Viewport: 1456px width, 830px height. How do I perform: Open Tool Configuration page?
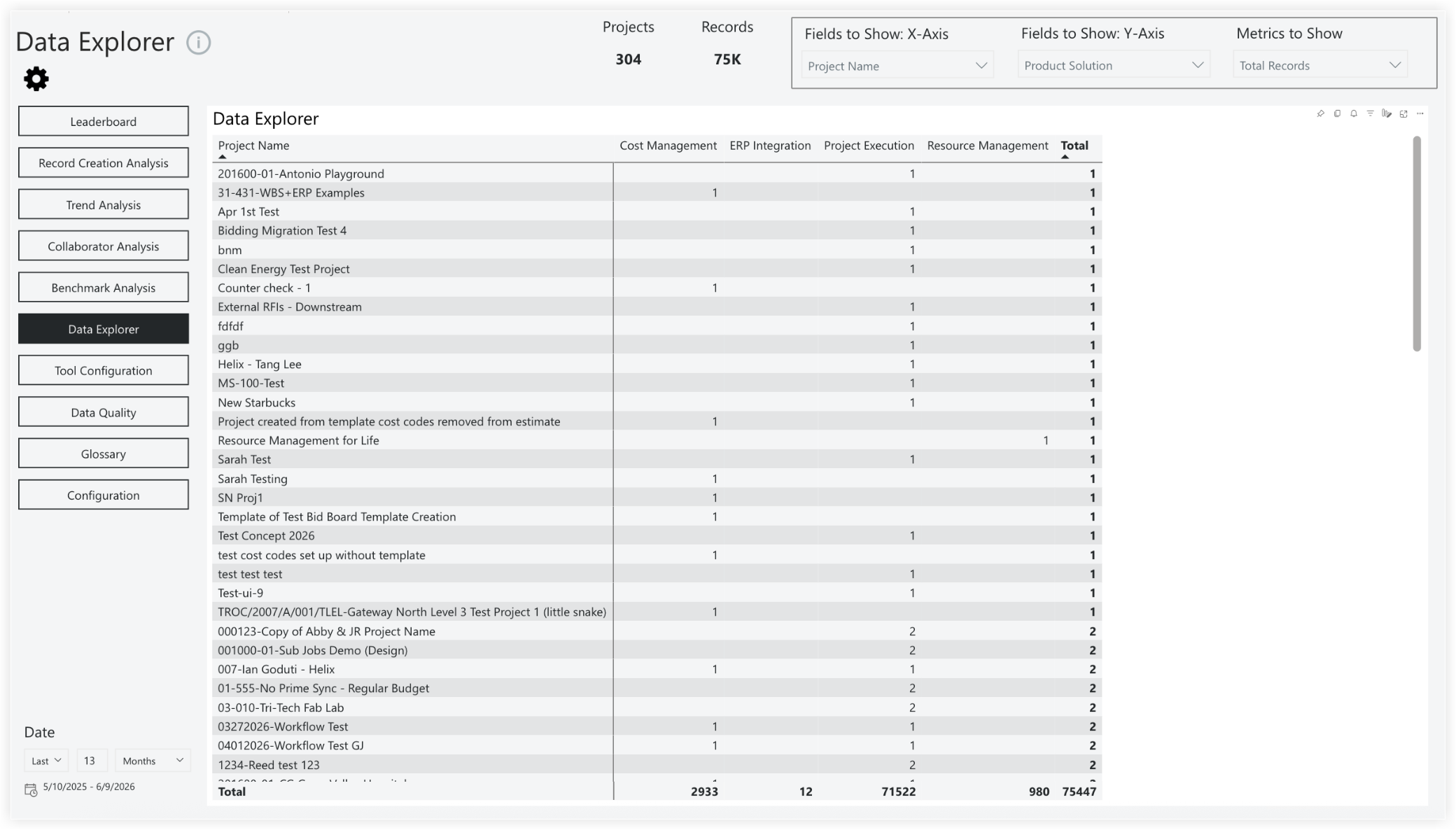[x=104, y=370]
